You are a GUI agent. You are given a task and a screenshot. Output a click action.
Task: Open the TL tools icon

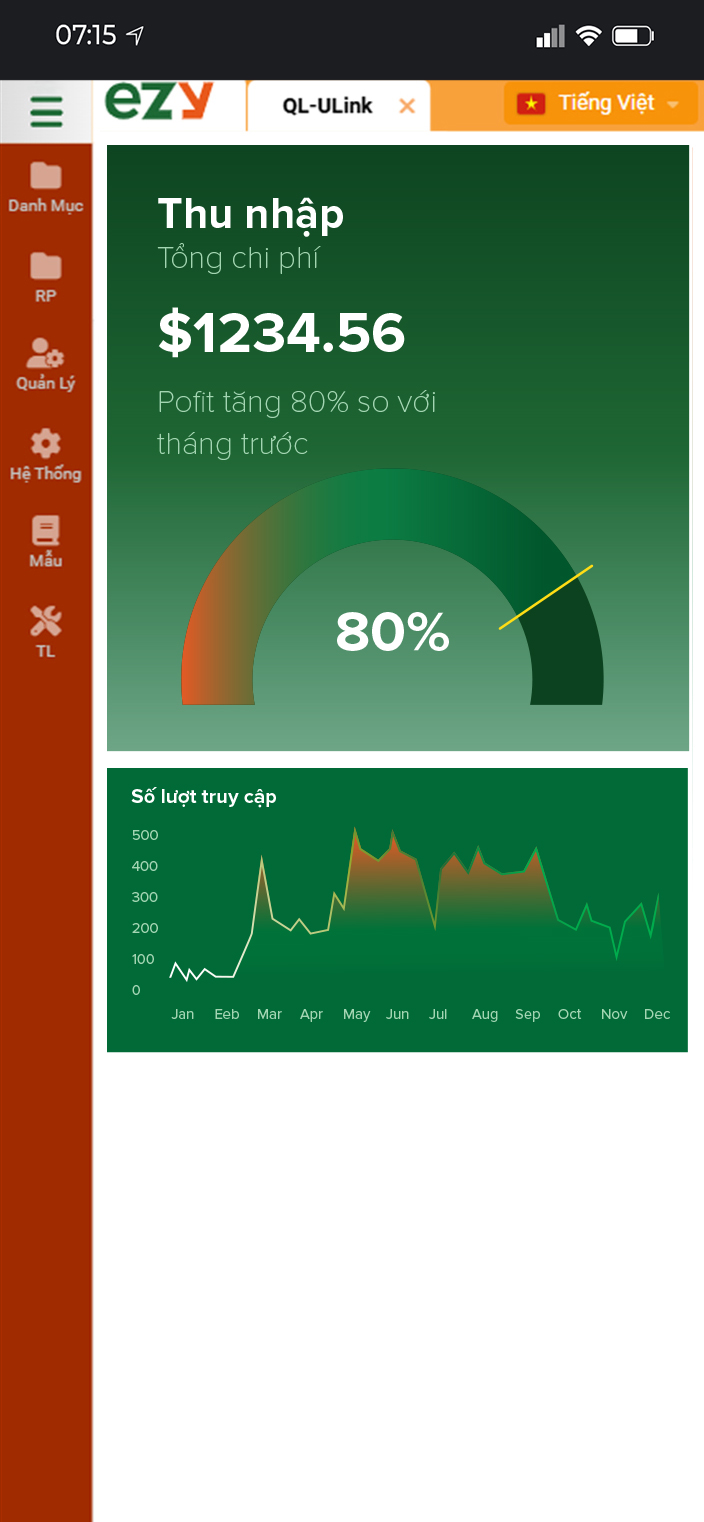(46, 622)
